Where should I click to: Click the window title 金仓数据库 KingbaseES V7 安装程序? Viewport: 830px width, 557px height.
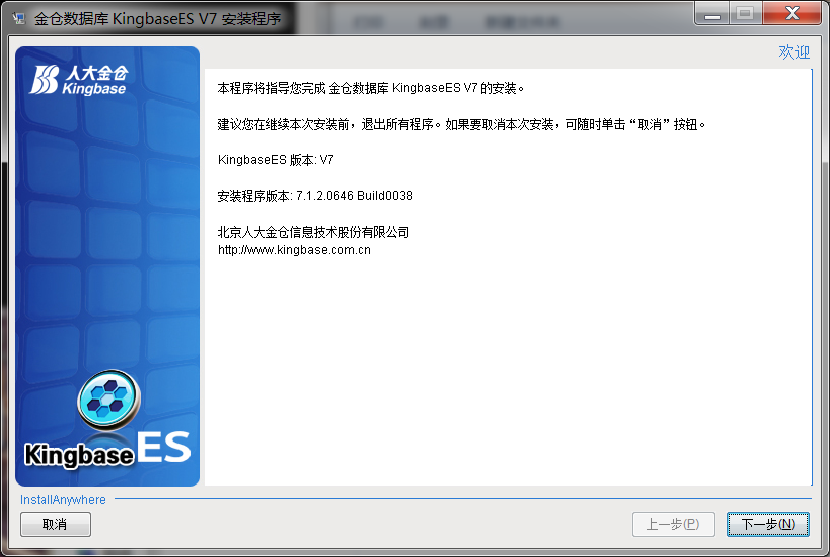pyautogui.click(x=157, y=19)
